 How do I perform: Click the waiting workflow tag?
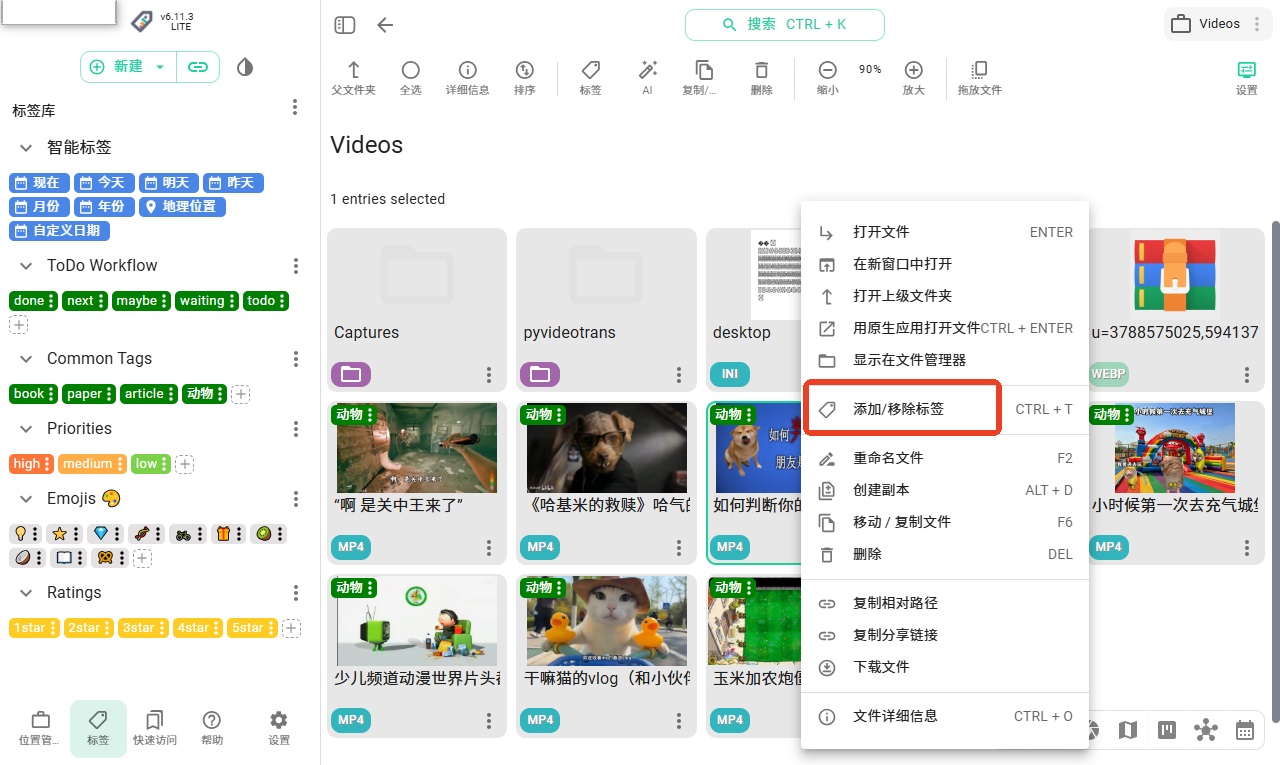click(x=208, y=301)
